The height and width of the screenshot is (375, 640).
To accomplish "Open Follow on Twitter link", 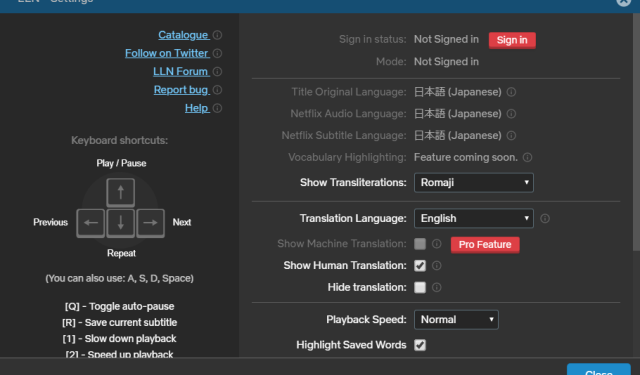I will pos(167,53).
